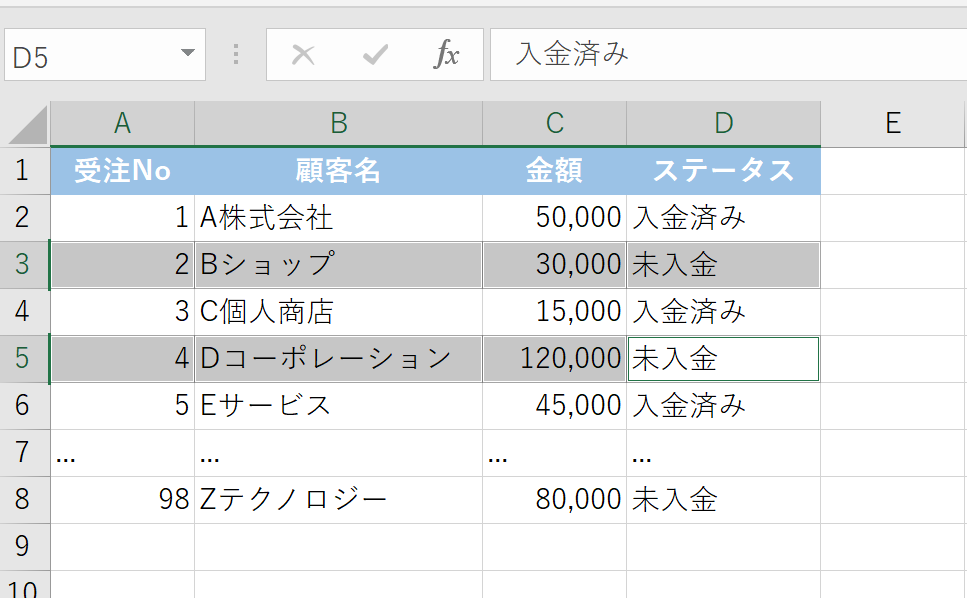Click the formula bar resize handle dots
Viewport: 967px width, 598px height.
[236, 54]
